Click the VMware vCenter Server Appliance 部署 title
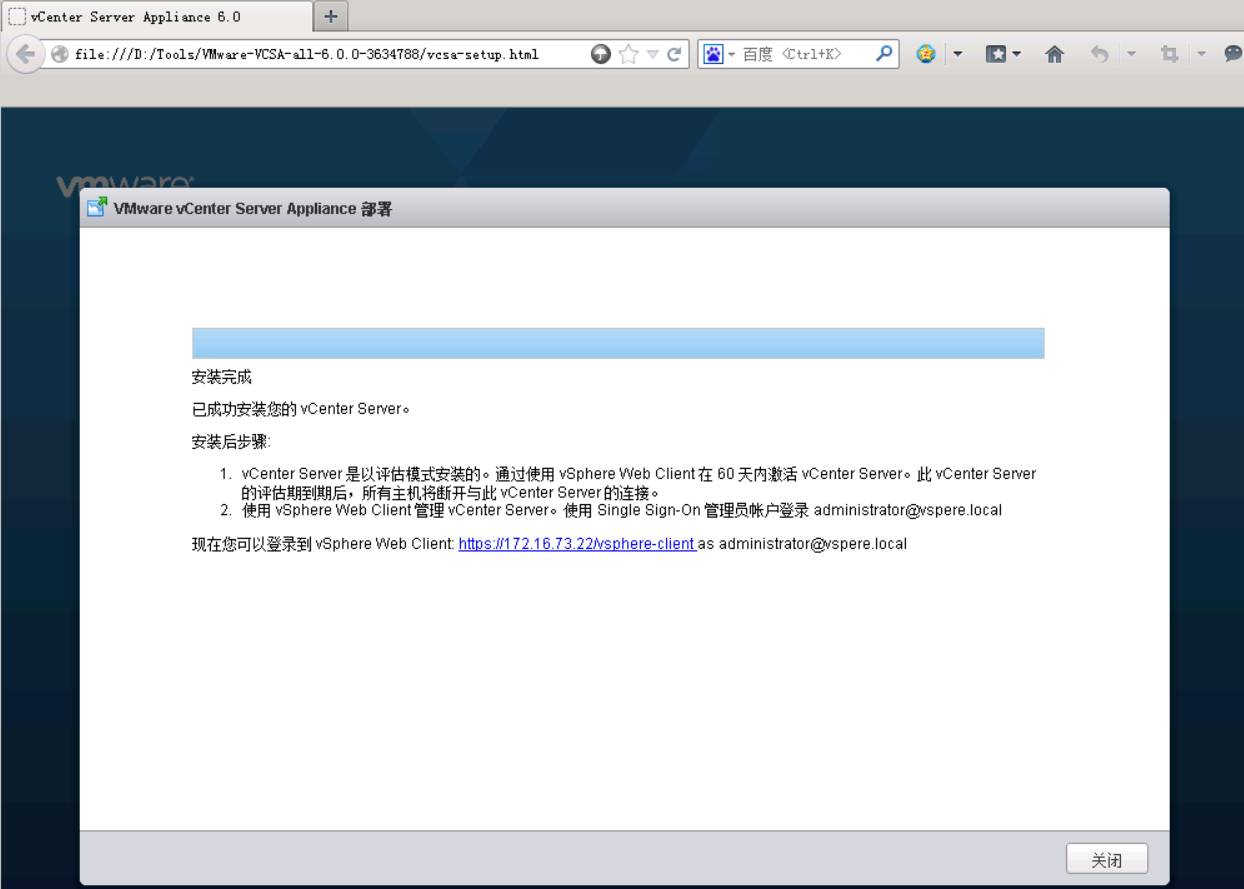Screen dimensions: 1244x889 tap(253, 208)
